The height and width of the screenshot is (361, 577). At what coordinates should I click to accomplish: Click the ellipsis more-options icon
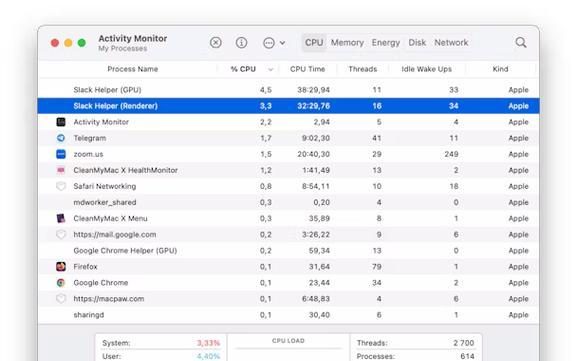(x=269, y=43)
